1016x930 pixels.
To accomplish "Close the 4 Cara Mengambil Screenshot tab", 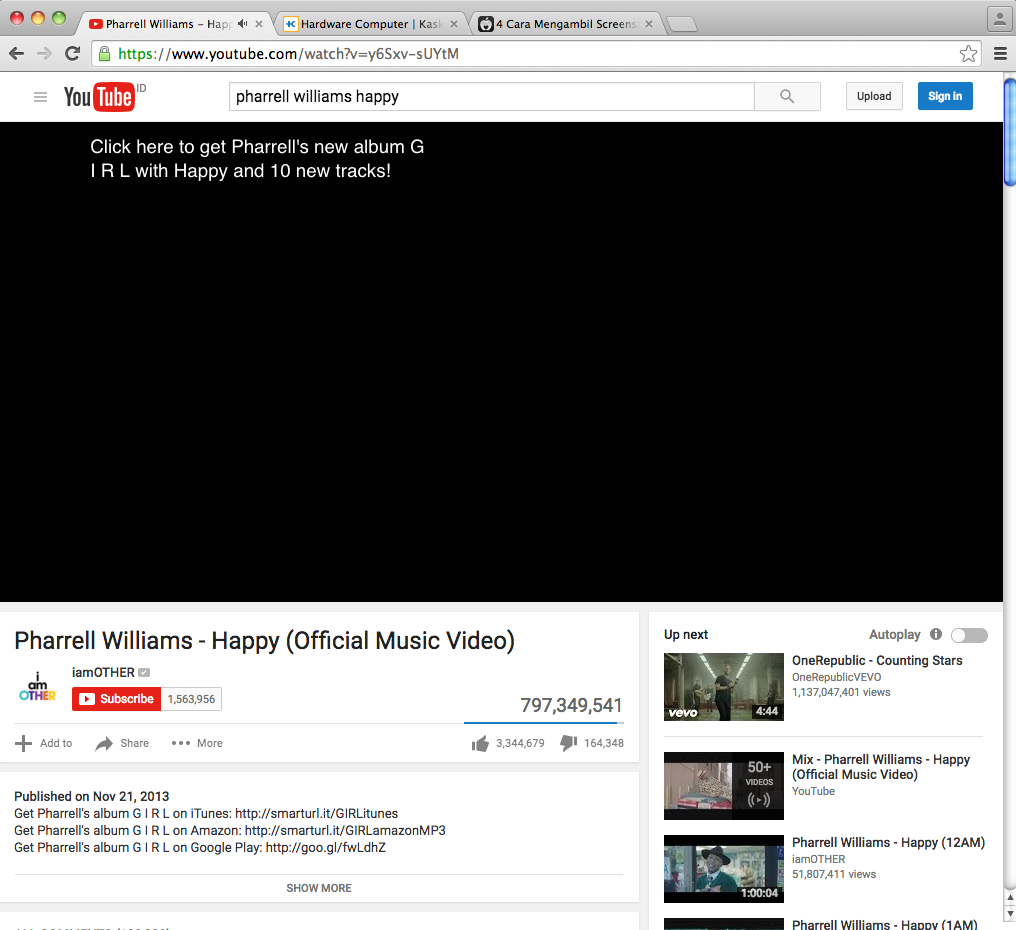I will pyautogui.click(x=649, y=24).
